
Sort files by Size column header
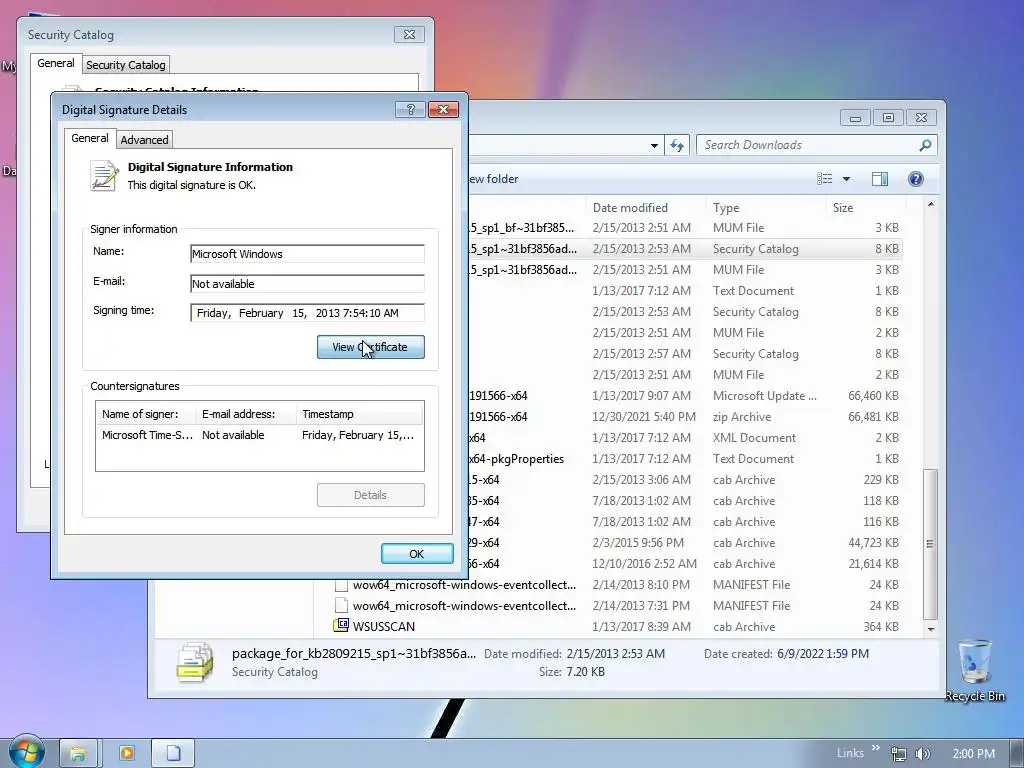pyautogui.click(x=865, y=208)
